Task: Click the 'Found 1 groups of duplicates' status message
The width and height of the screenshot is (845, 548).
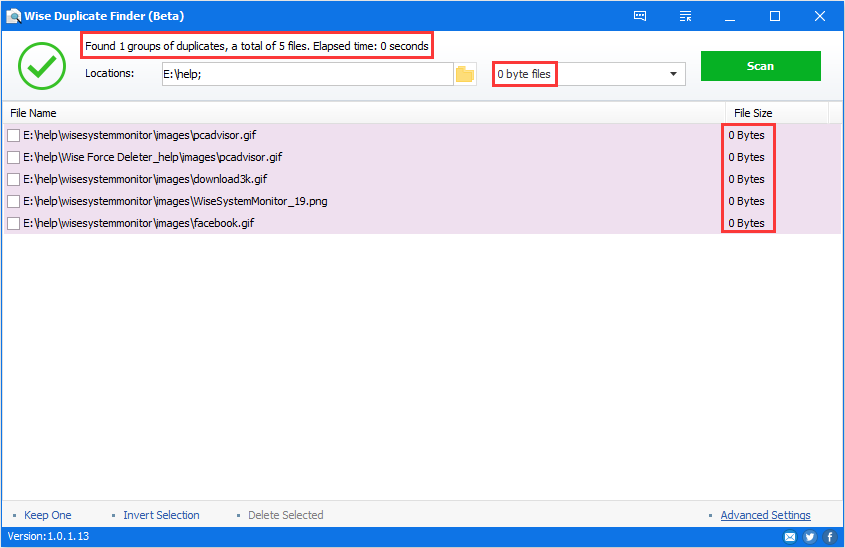Action: 257,46
